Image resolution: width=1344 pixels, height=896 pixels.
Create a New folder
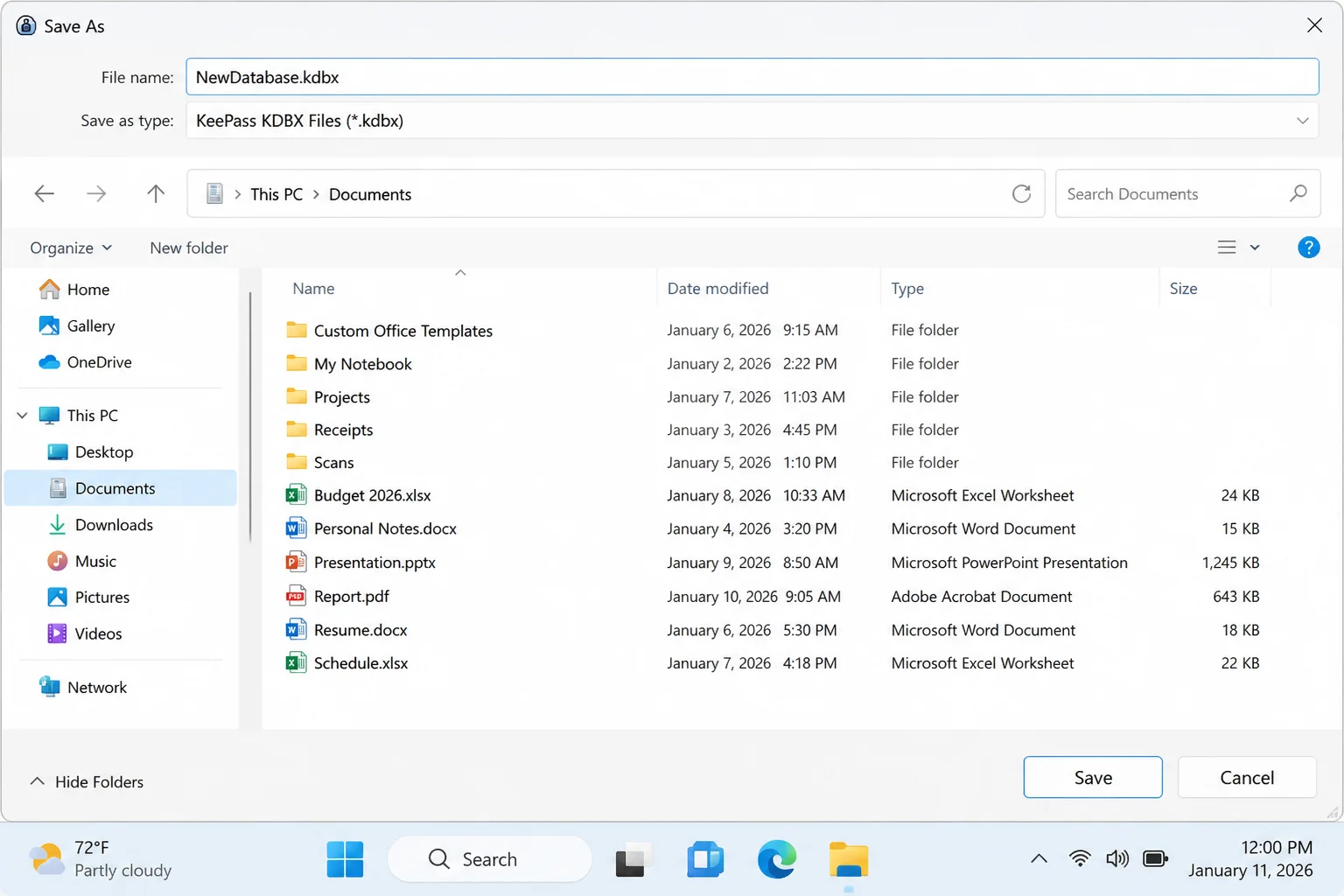189,248
